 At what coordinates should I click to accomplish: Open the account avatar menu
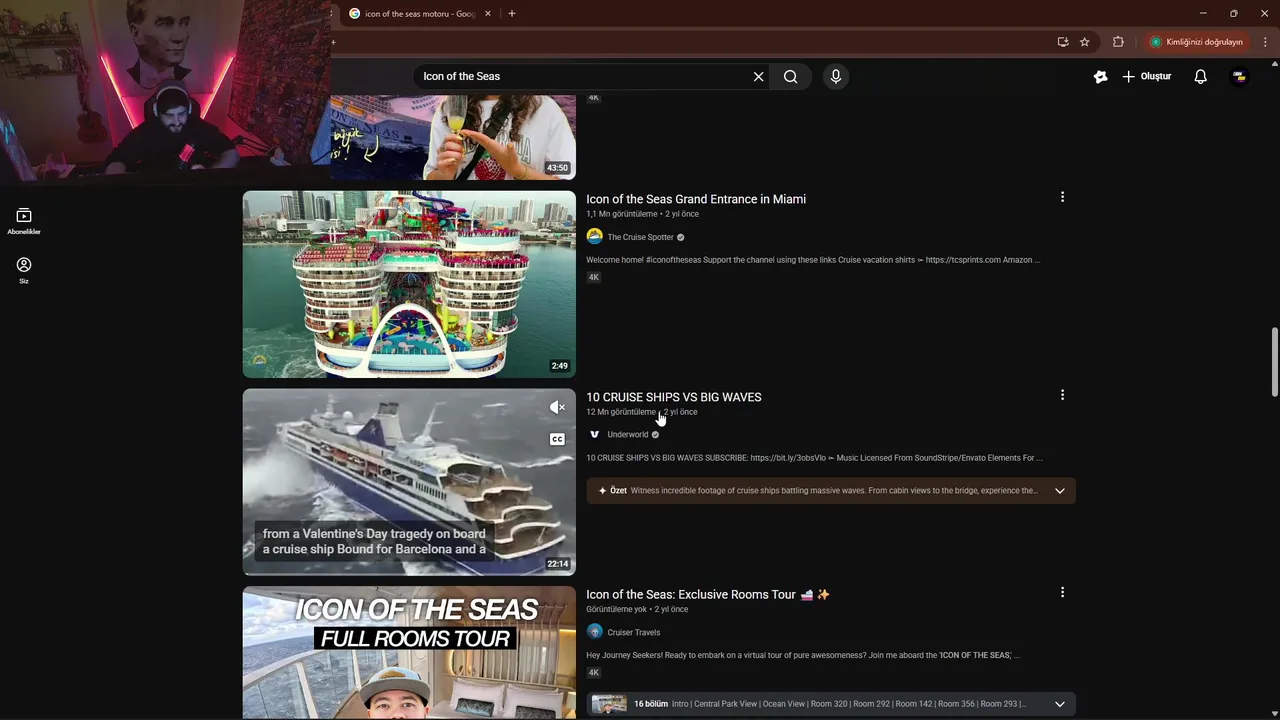1239,76
